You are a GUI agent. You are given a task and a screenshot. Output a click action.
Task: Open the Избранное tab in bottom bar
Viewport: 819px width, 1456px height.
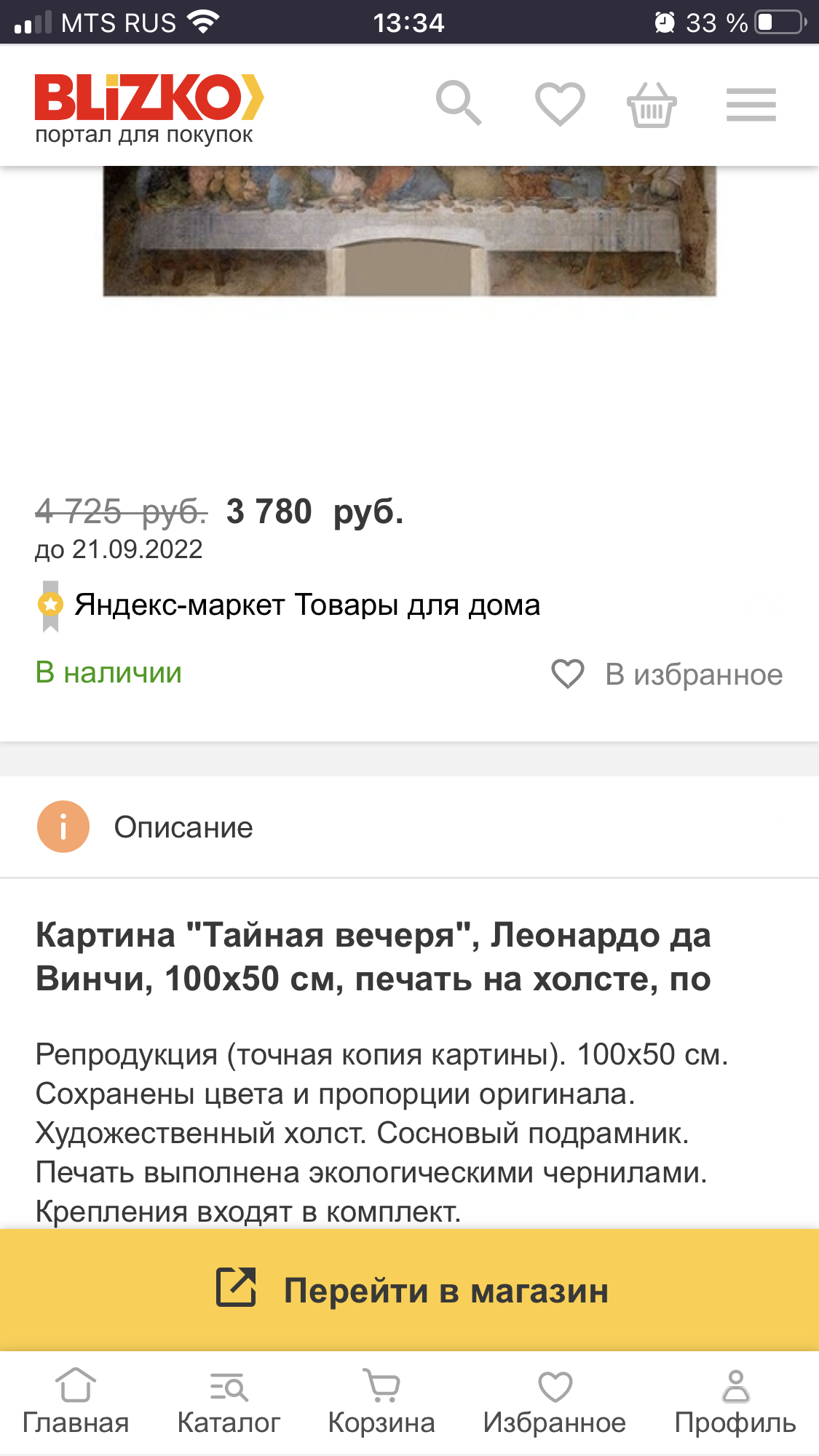[555, 1402]
